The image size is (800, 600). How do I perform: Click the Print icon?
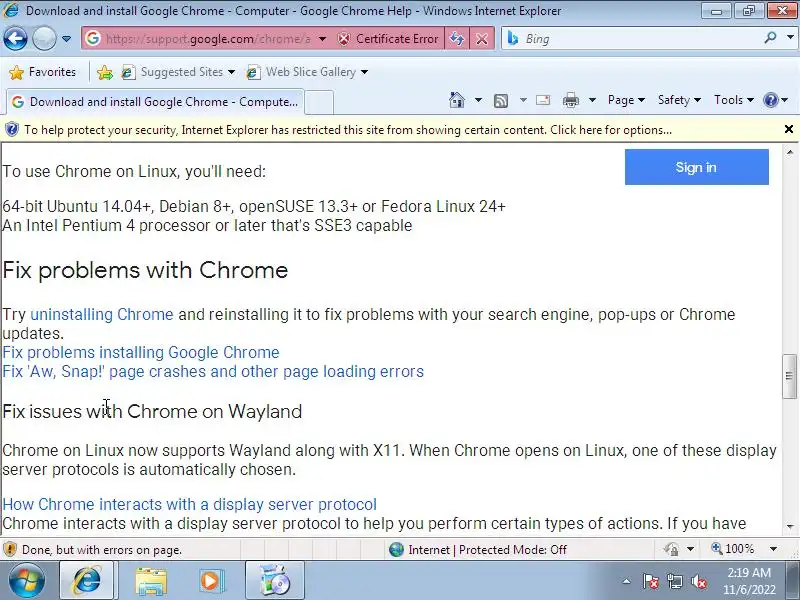click(570, 101)
